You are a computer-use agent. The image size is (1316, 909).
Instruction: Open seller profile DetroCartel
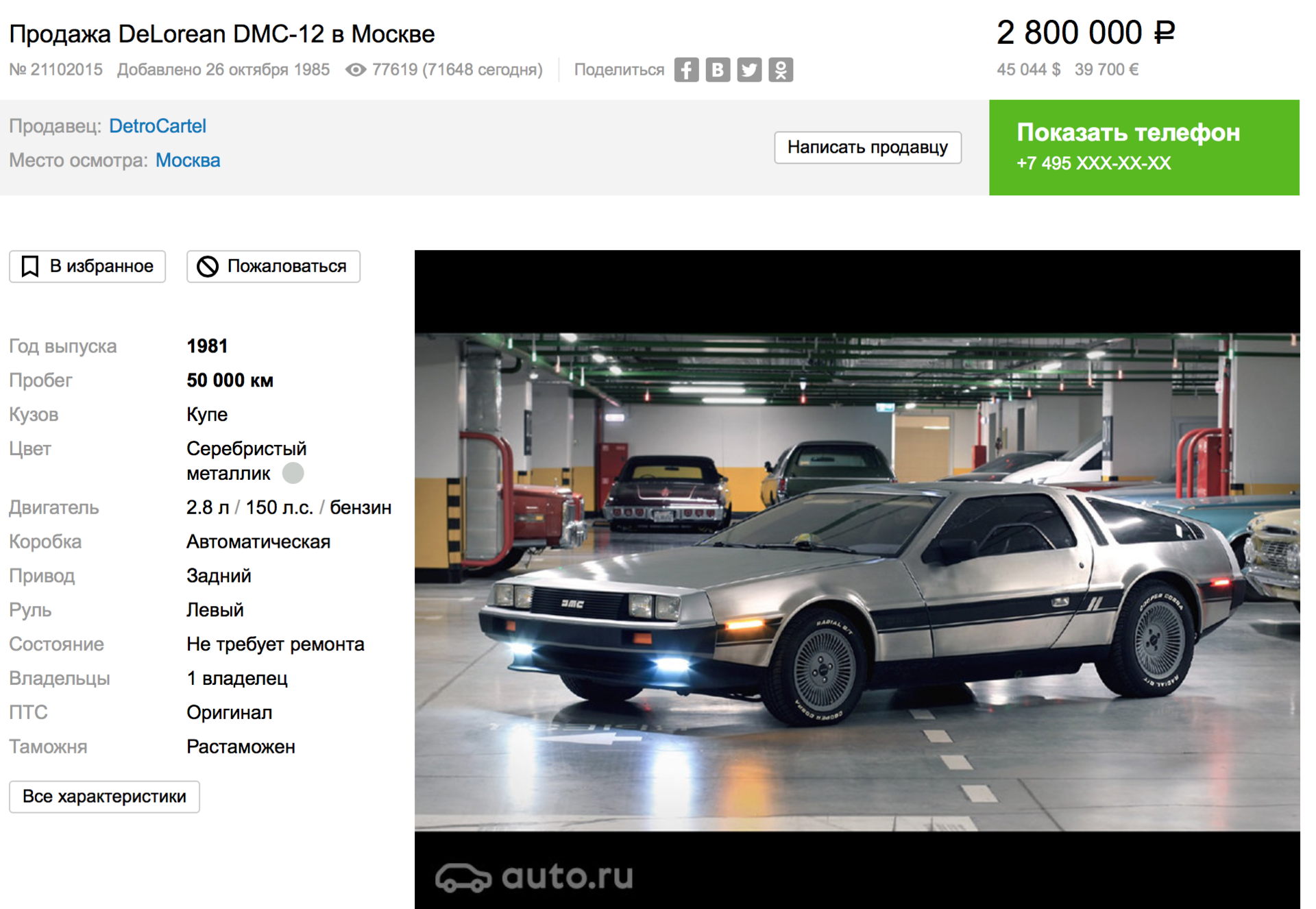[x=158, y=126]
